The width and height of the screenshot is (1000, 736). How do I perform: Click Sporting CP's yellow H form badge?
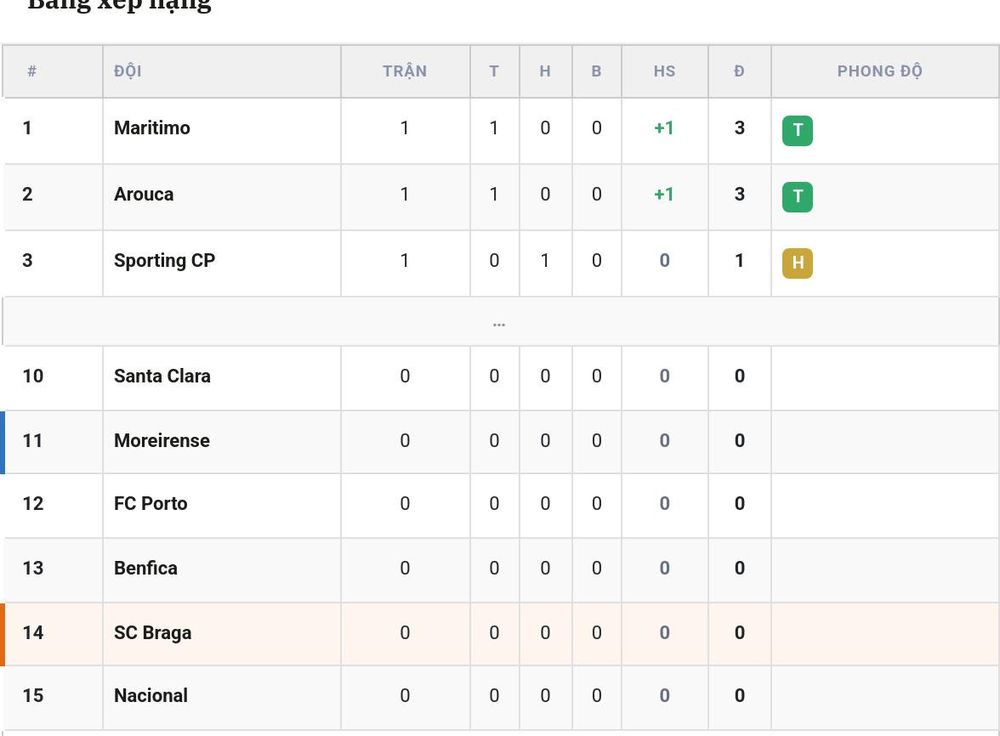coord(797,263)
